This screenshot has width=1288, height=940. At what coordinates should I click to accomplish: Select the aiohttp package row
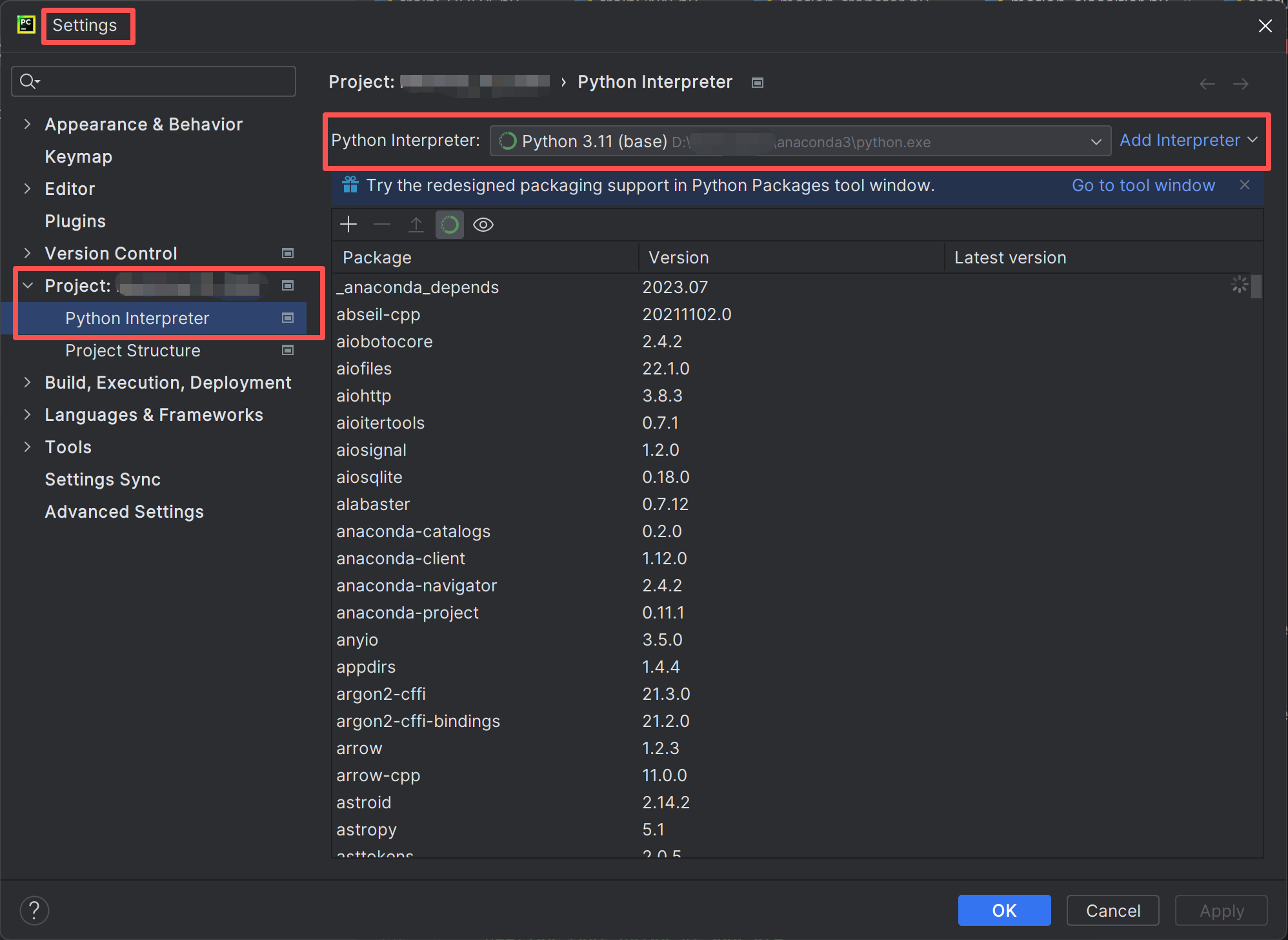(x=792, y=396)
